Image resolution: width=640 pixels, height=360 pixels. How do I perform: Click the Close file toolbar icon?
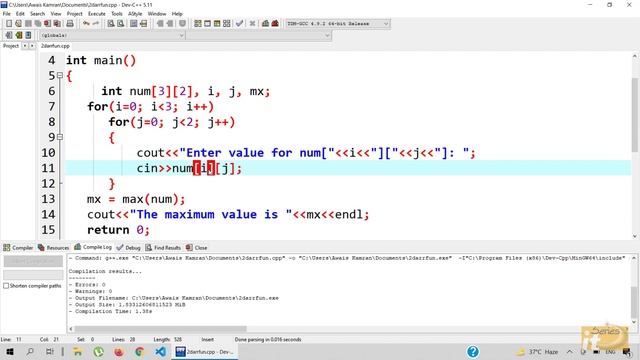(48, 24)
